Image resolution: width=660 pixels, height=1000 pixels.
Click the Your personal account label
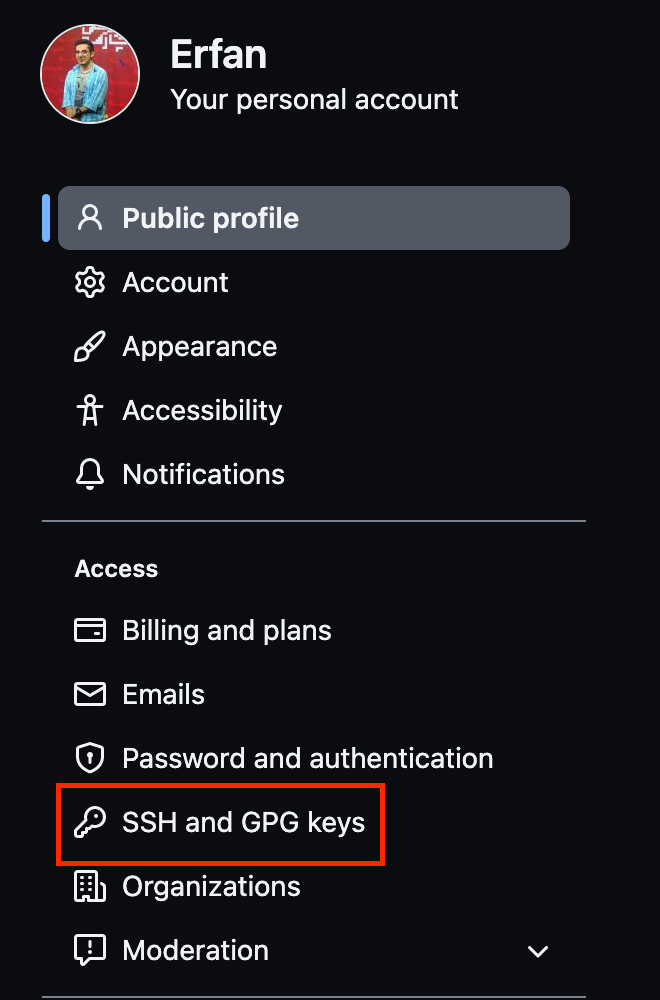(x=314, y=99)
